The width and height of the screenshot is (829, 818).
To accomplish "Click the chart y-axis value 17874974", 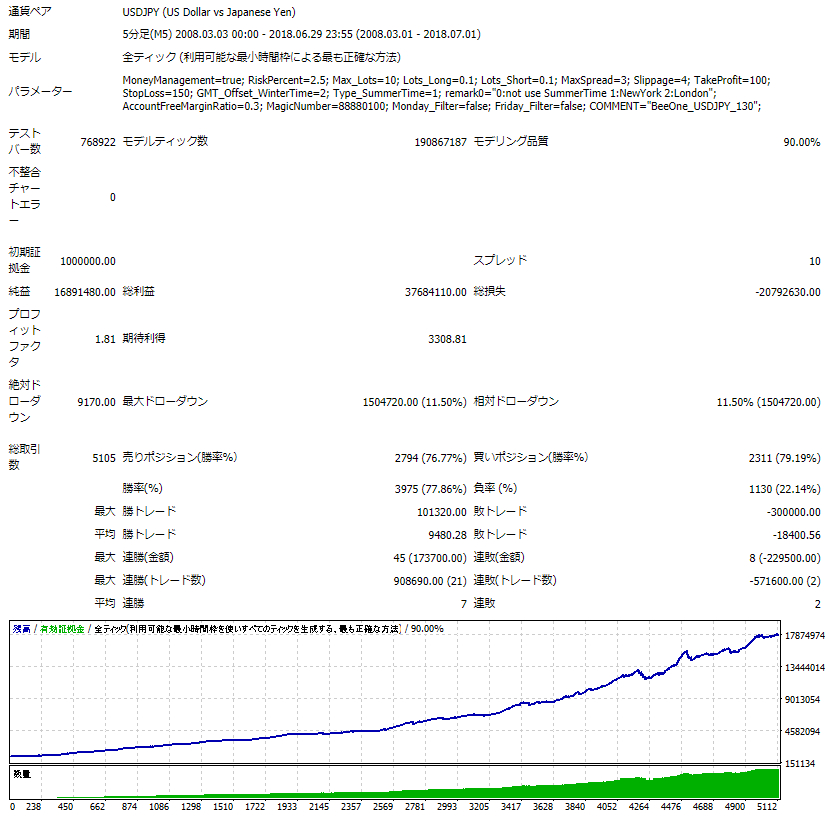I will (805, 636).
